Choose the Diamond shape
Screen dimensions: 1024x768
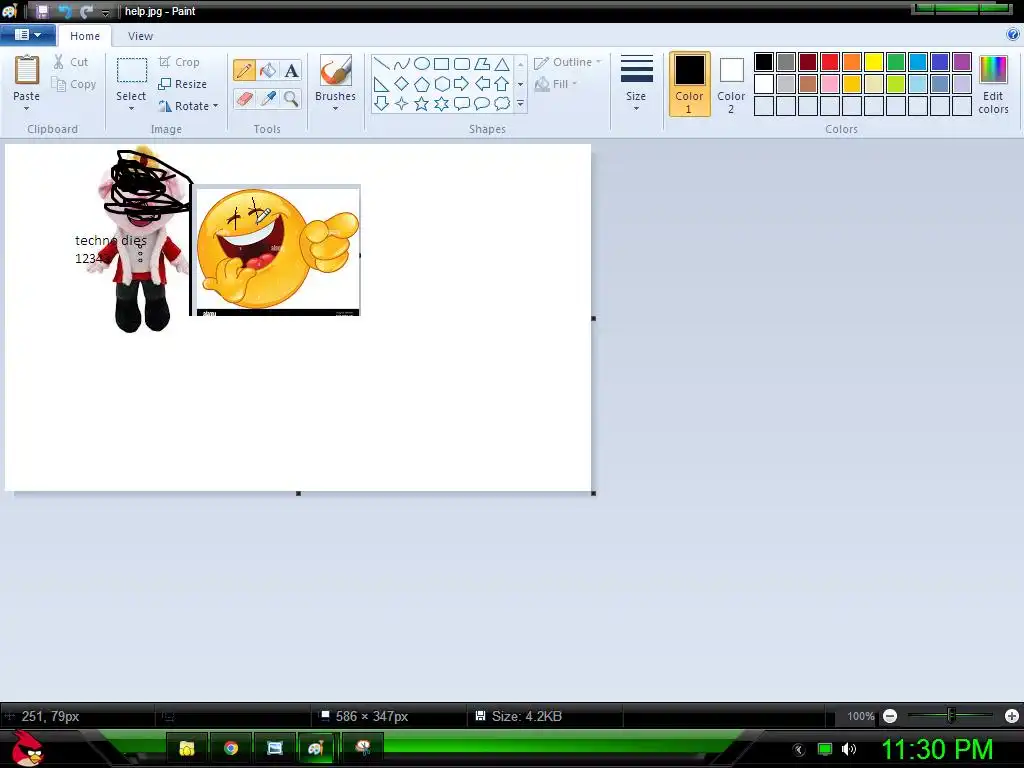tap(402, 84)
